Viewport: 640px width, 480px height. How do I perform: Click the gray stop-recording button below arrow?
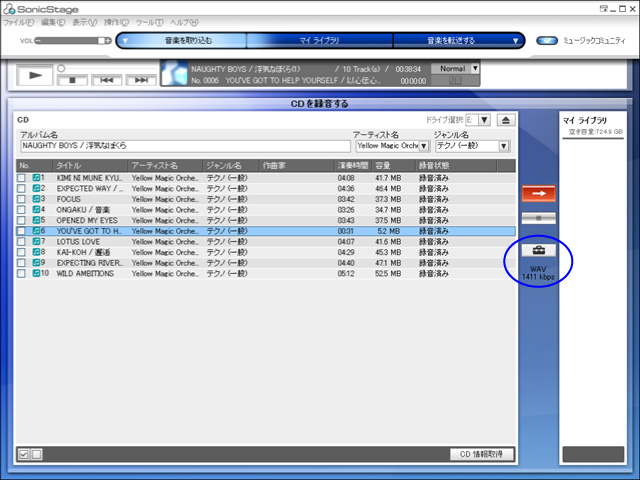(x=539, y=218)
